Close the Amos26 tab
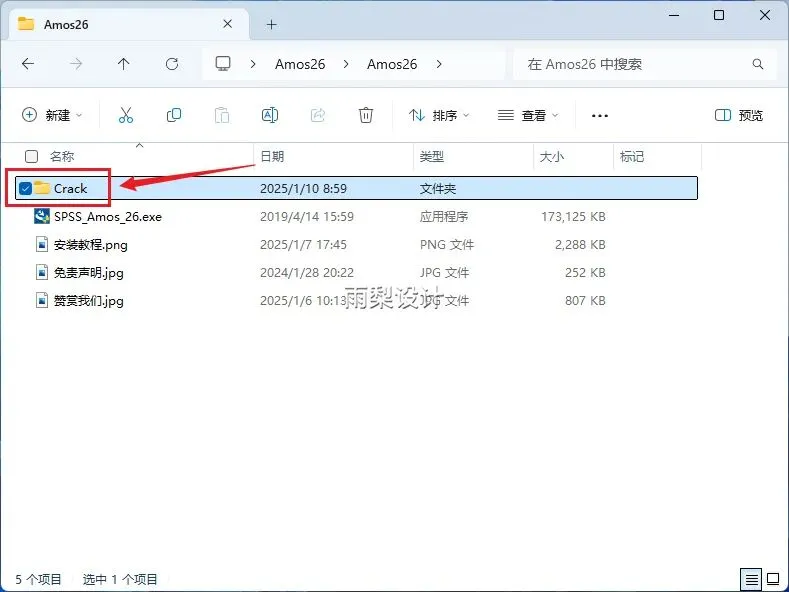Image resolution: width=789 pixels, height=592 pixels. pos(227,24)
